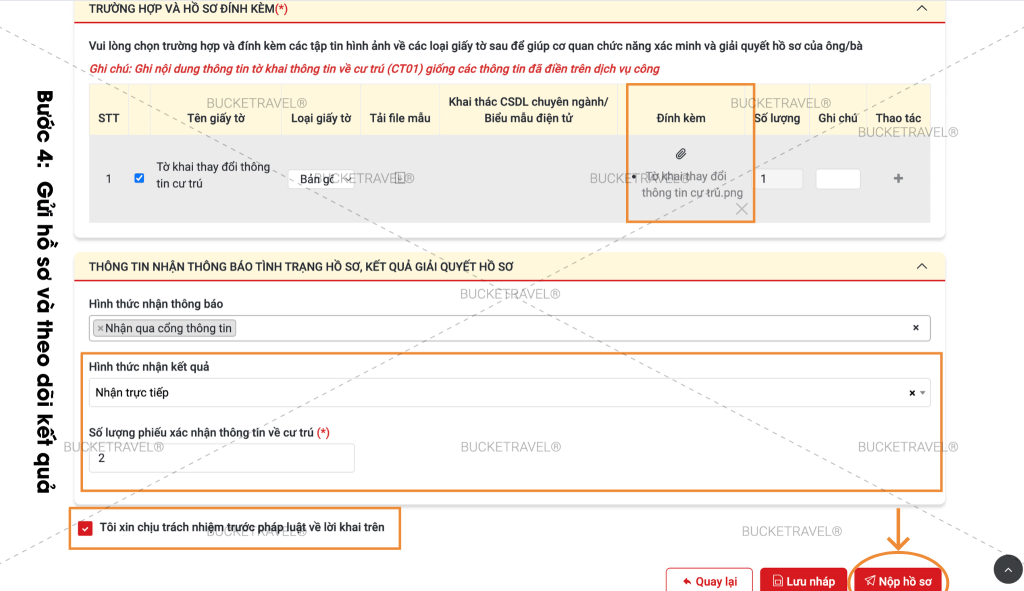Image resolution: width=1024 pixels, height=591 pixels.
Task: Uncheck the 'Tờ khai thay đổi thông tin cư trú' row checkbox
Action: tap(139, 178)
